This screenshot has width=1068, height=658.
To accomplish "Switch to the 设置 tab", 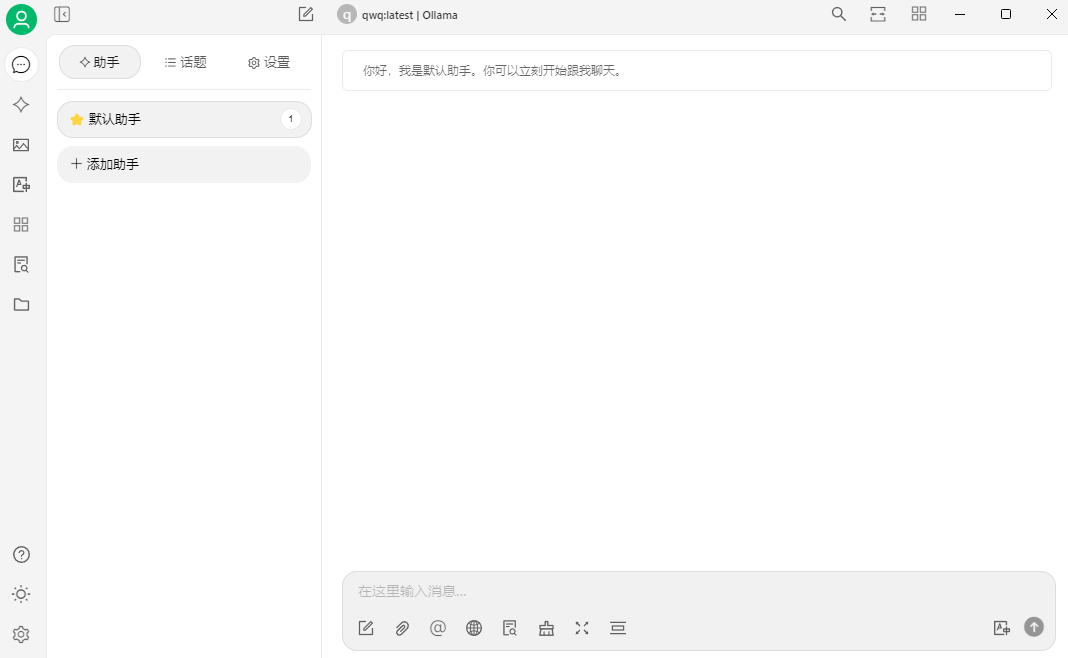I will pos(269,62).
